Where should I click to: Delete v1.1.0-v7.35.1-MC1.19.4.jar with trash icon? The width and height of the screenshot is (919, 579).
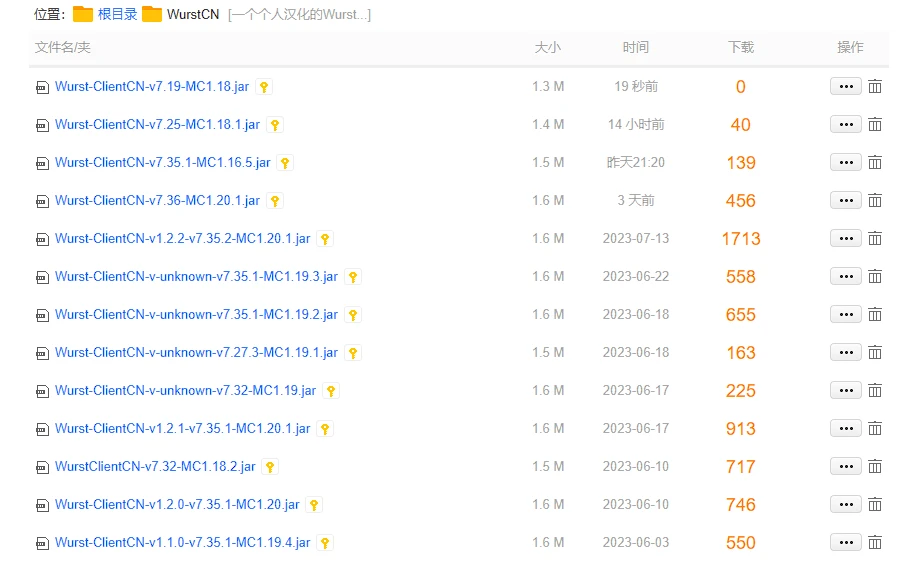point(875,543)
